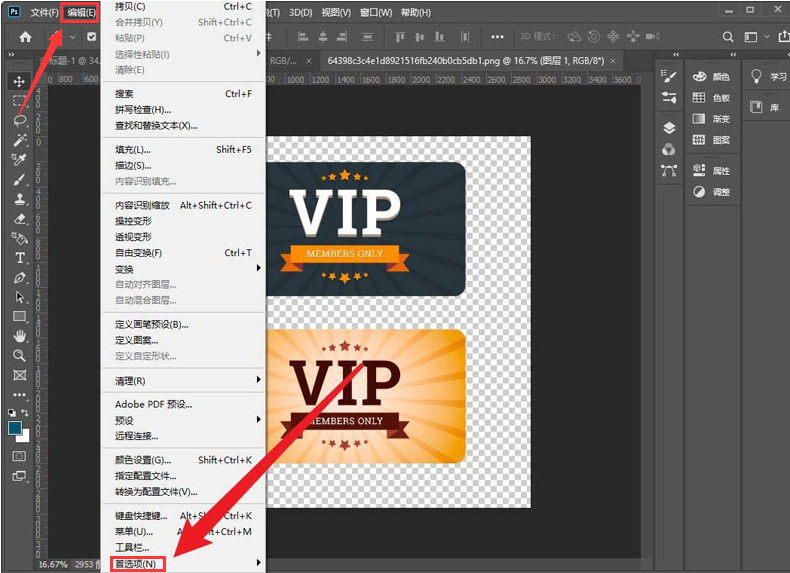790x573 pixels.
Task: Select the Hand tool
Action: click(19, 336)
